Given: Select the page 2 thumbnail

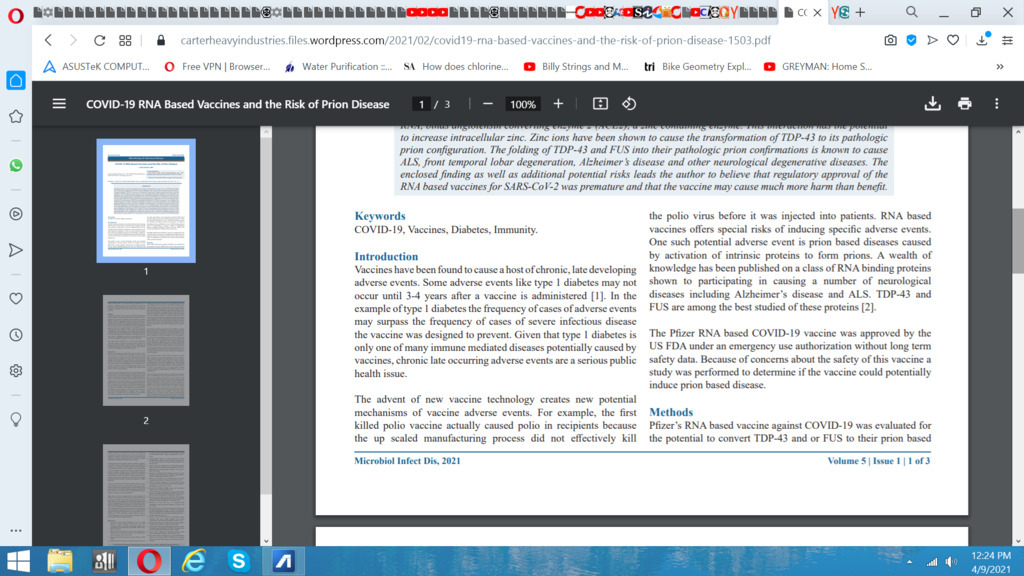Looking at the screenshot, I should pyautogui.click(x=146, y=350).
